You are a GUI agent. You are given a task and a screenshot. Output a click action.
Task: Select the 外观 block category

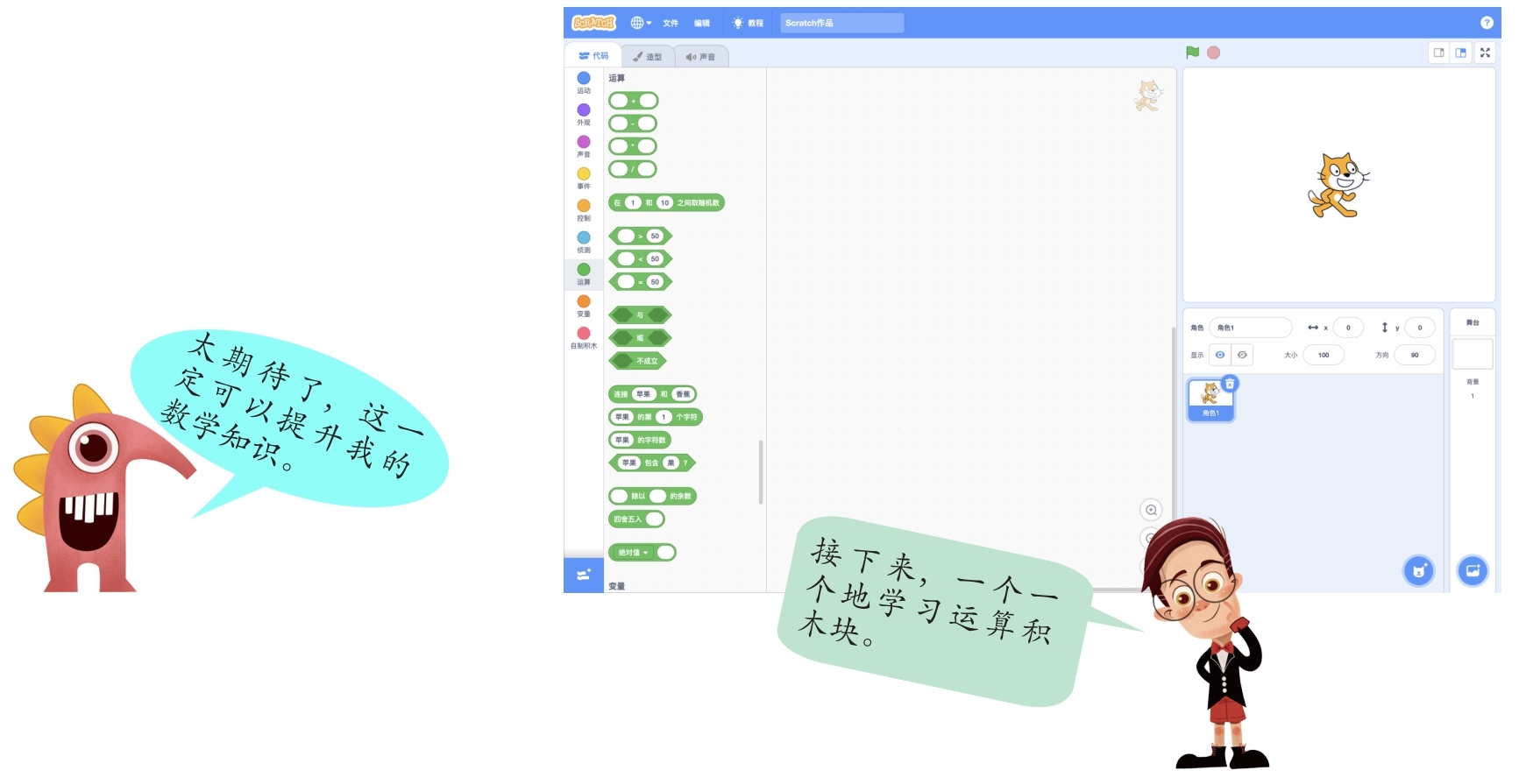coord(584,114)
